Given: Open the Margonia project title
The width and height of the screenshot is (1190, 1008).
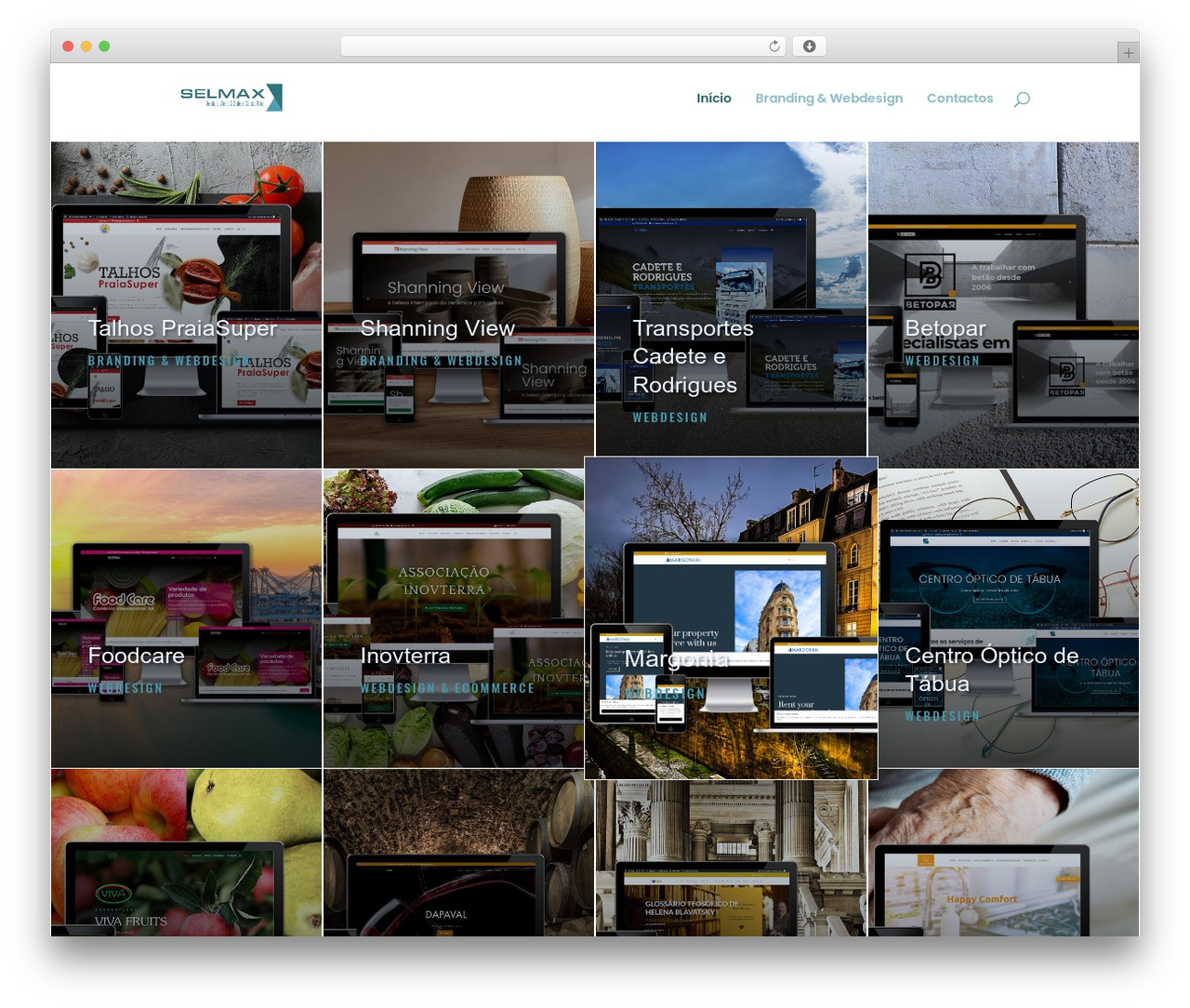Looking at the screenshot, I should (677, 658).
